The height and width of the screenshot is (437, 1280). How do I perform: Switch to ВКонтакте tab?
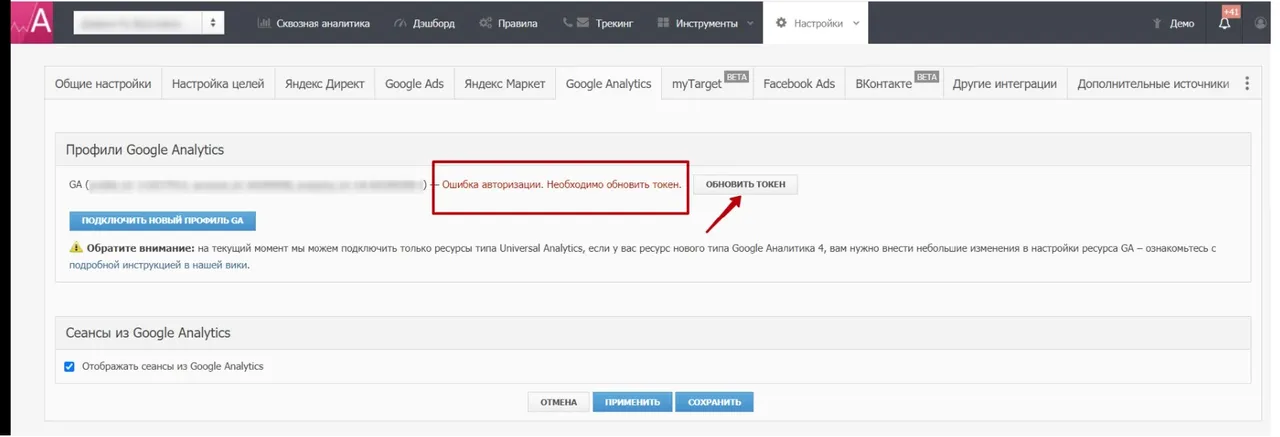[x=894, y=84]
